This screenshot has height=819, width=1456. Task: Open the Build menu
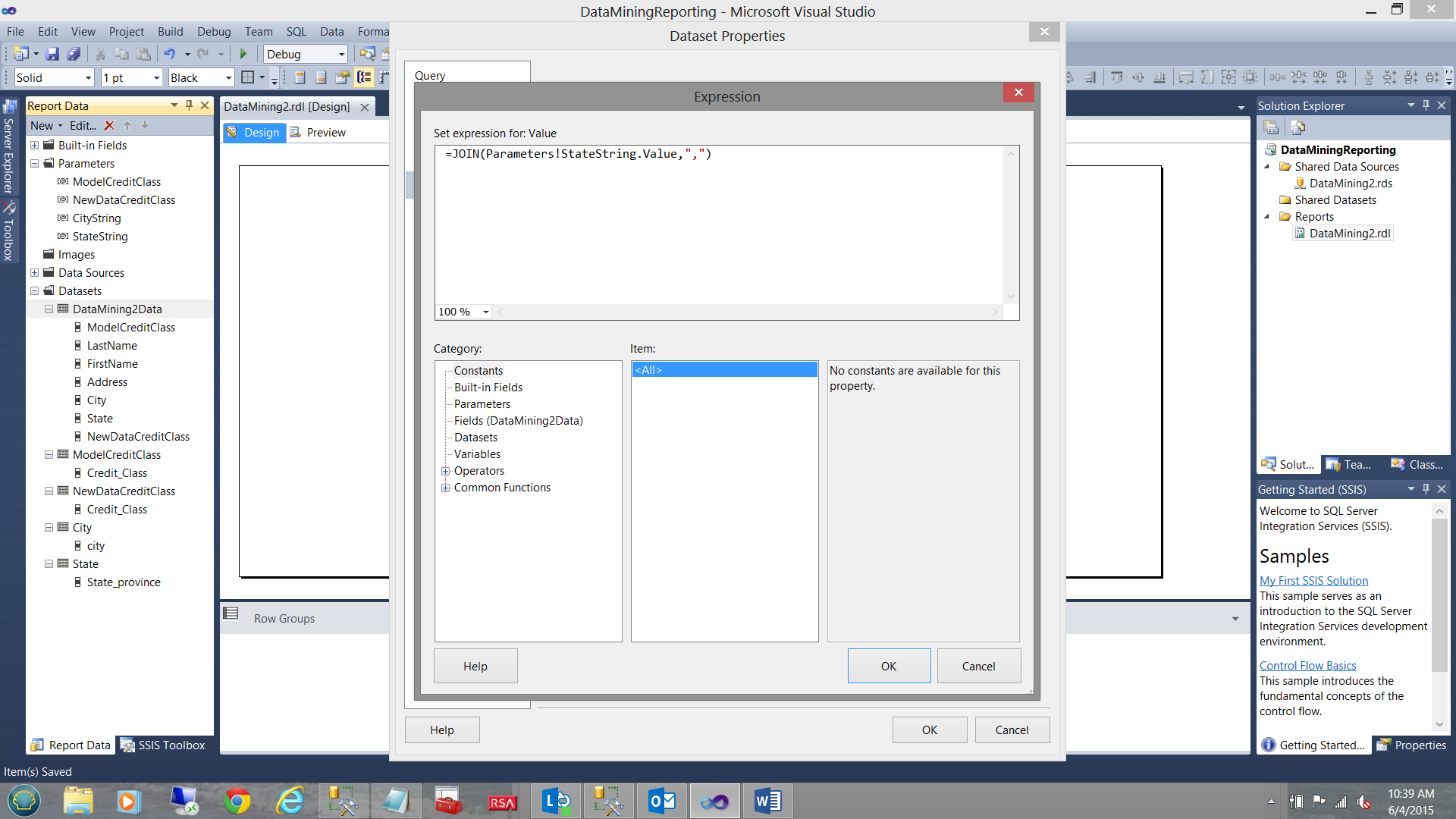[170, 31]
